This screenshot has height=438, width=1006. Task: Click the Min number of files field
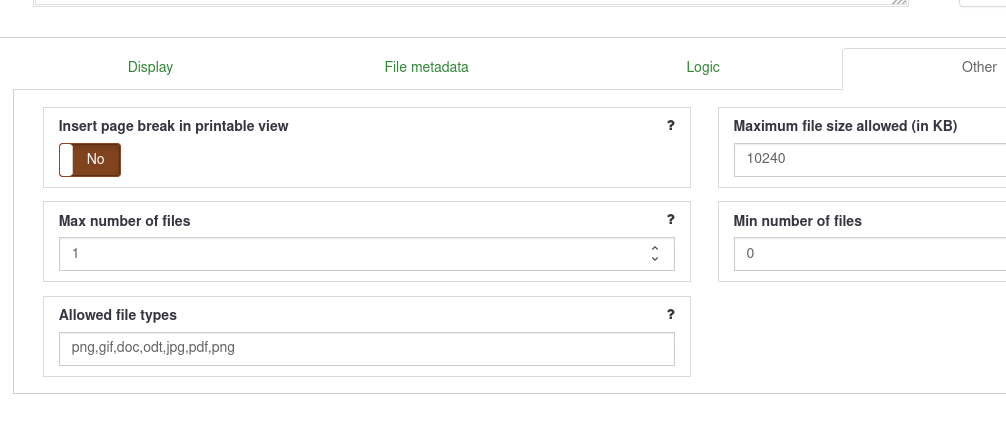click(x=868, y=254)
